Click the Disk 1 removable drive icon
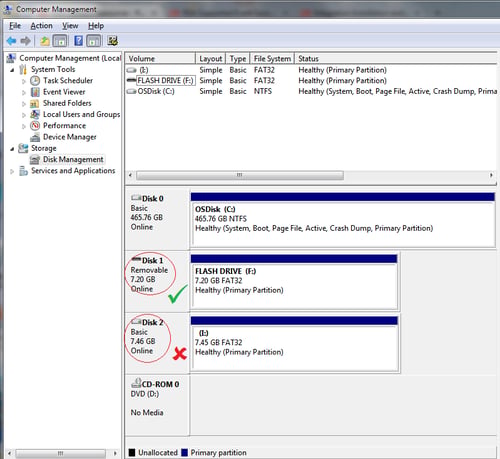 (x=136, y=259)
